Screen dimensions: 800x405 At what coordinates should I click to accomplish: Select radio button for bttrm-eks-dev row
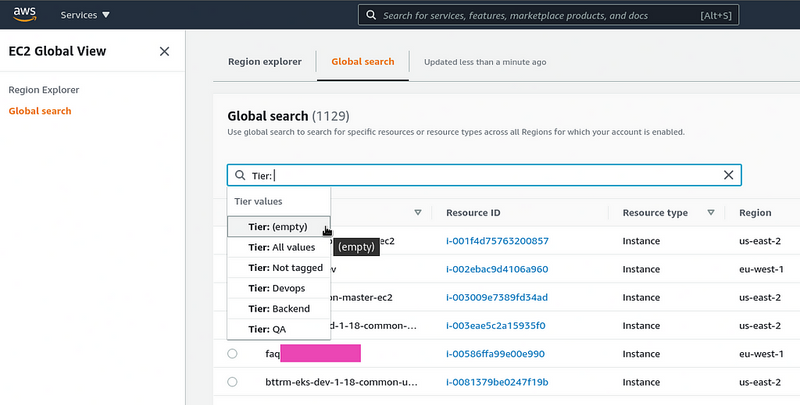coord(232,382)
